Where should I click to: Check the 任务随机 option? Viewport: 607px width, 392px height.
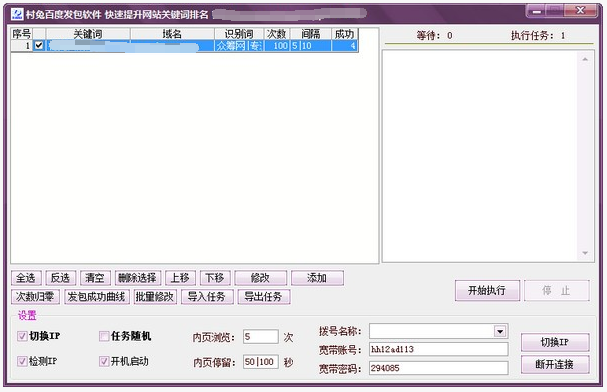pyautogui.click(x=104, y=336)
